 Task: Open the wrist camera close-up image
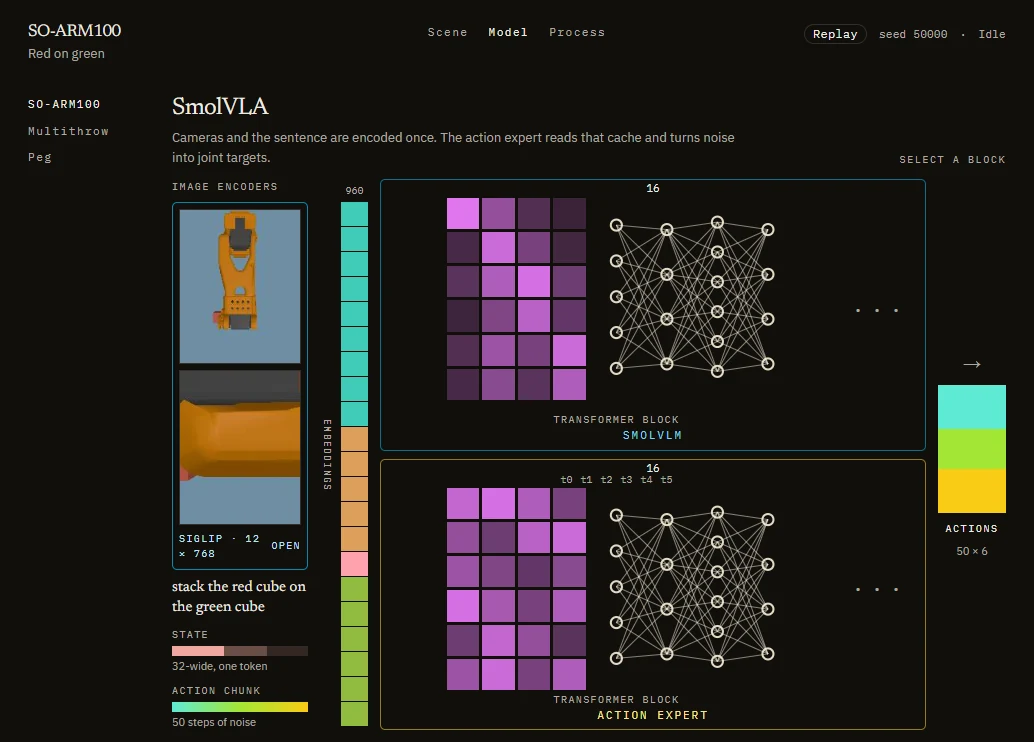coord(240,447)
